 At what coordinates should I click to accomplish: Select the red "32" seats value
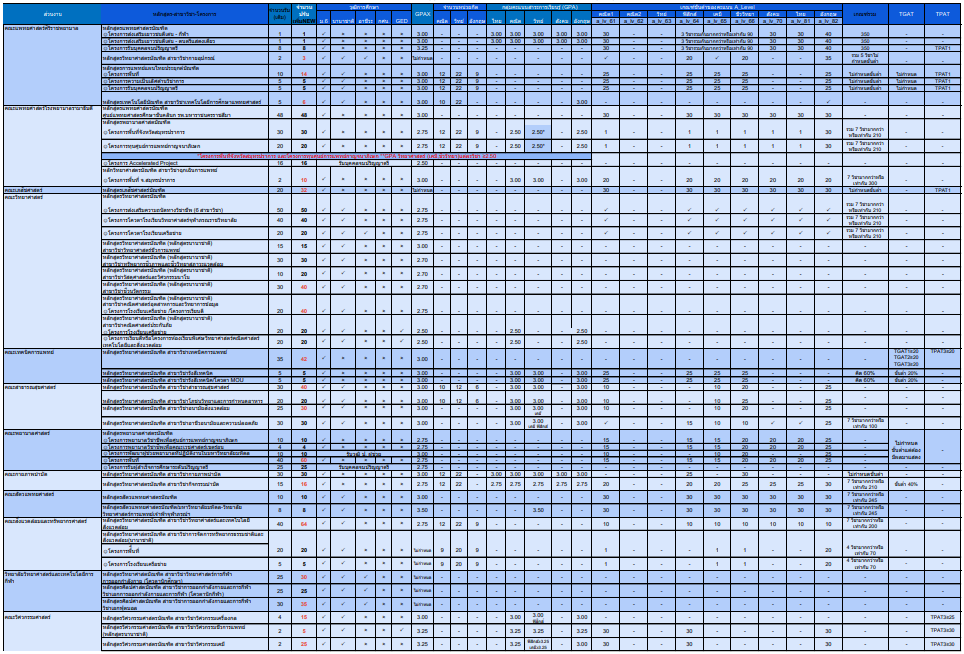(304, 191)
